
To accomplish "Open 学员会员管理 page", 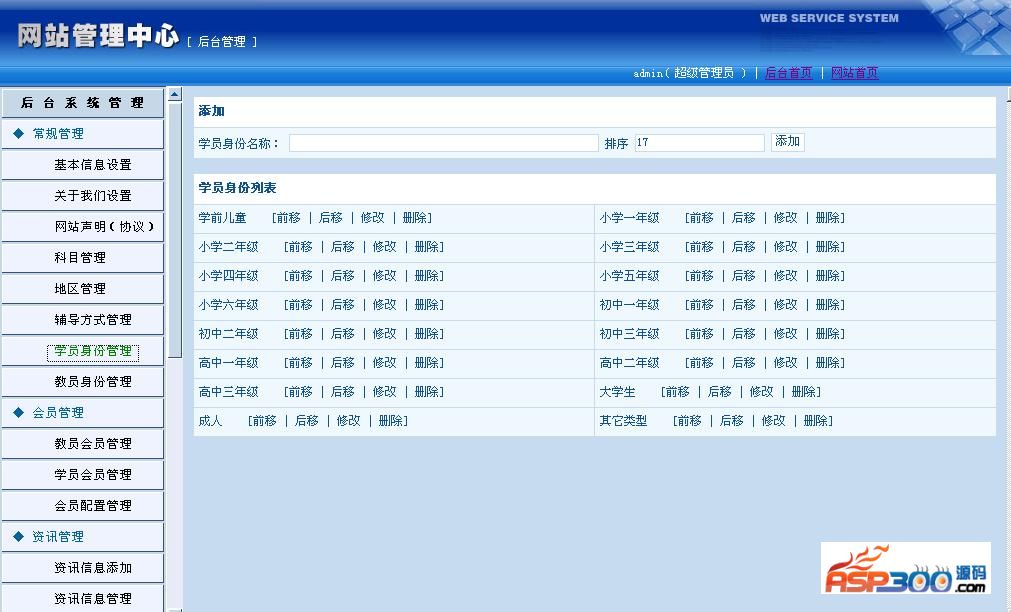I will (x=93, y=474).
